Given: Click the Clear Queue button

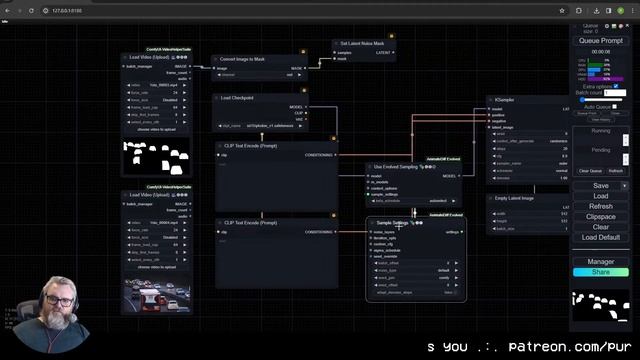Looking at the screenshot, I should click(590, 171).
